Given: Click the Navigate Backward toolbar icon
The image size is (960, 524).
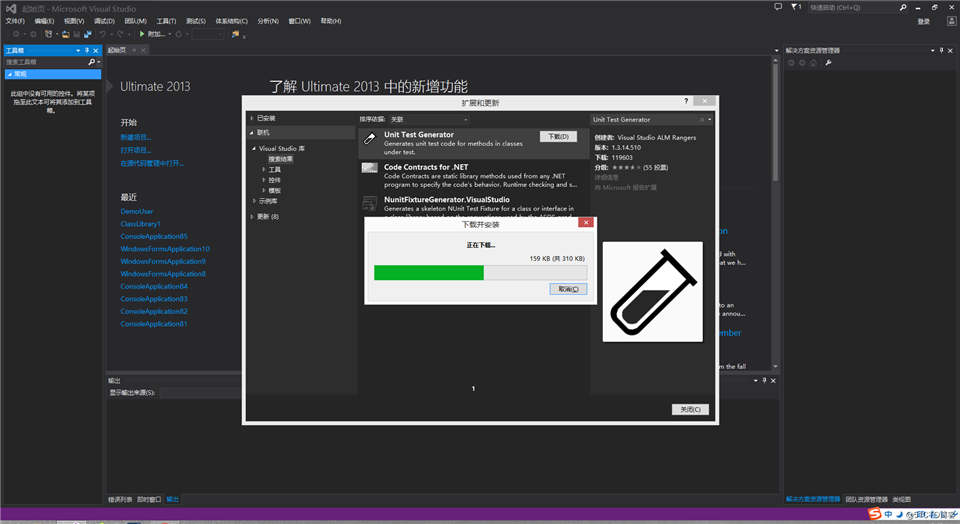Looking at the screenshot, I should pos(16,34).
